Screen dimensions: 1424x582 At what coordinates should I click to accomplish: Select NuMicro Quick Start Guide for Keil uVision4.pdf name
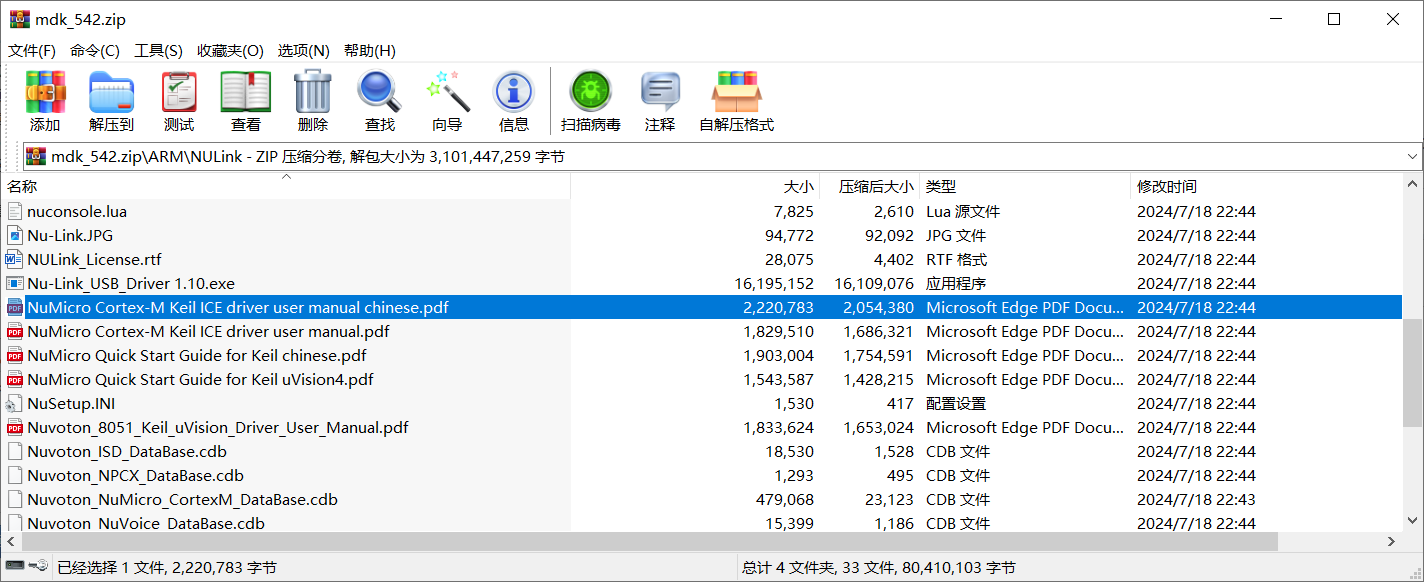tap(200, 379)
